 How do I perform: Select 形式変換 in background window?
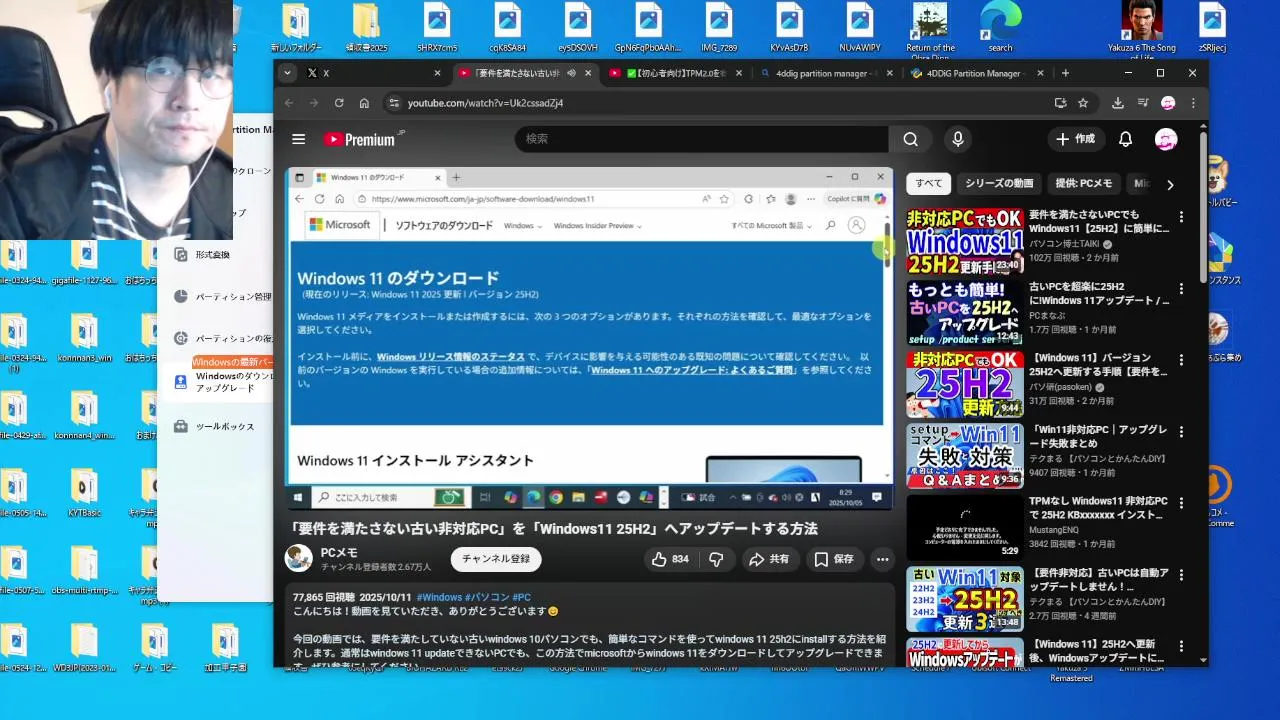click(x=212, y=255)
